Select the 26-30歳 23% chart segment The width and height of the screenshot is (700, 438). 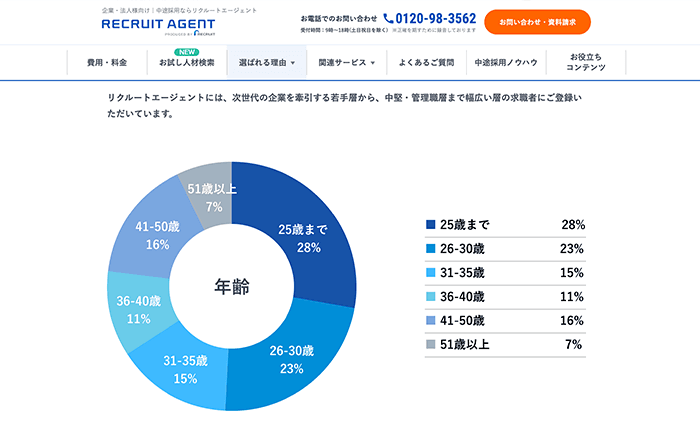point(292,358)
